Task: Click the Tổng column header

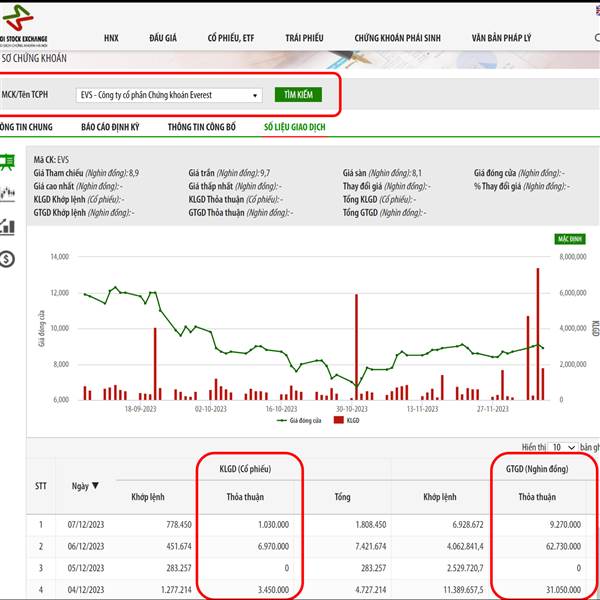Action: [x=342, y=497]
